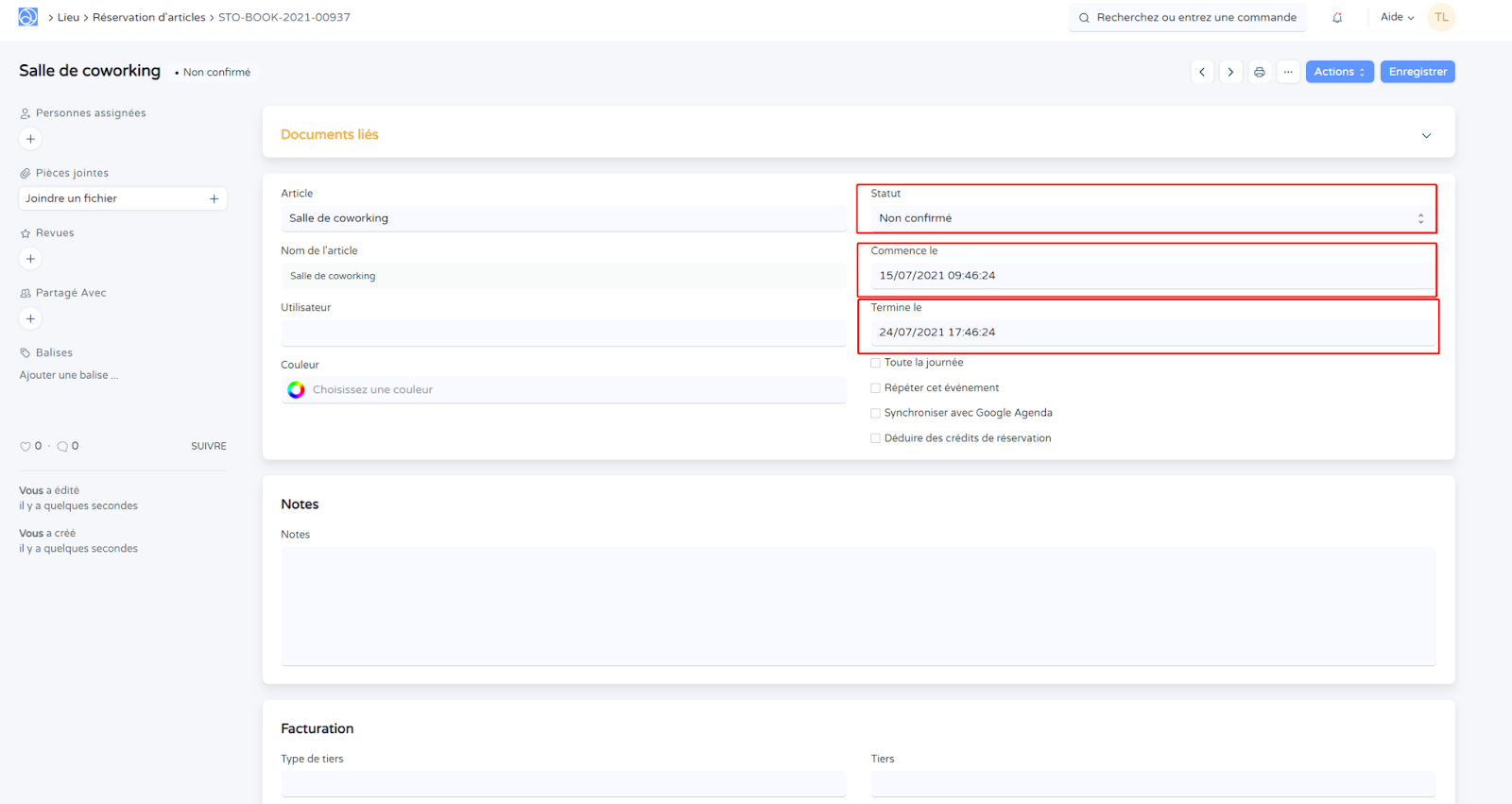Click the app home logo icon
This screenshot has height=804, width=1512.
[x=28, y=17]
